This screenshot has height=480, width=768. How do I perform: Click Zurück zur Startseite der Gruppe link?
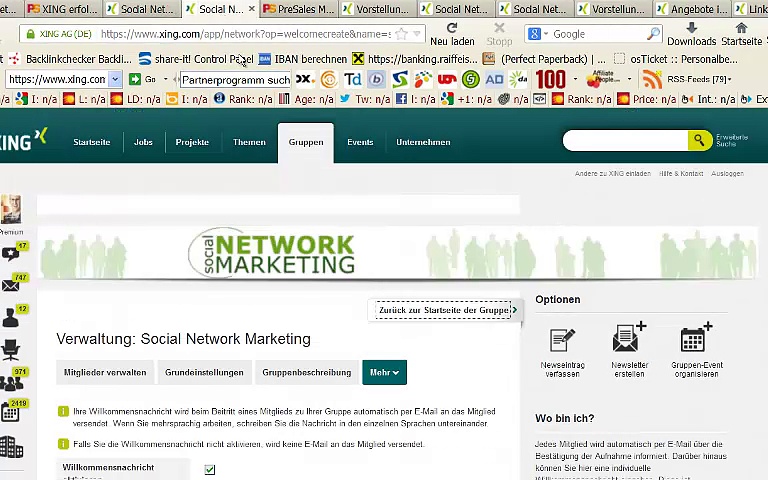(446, 310)
